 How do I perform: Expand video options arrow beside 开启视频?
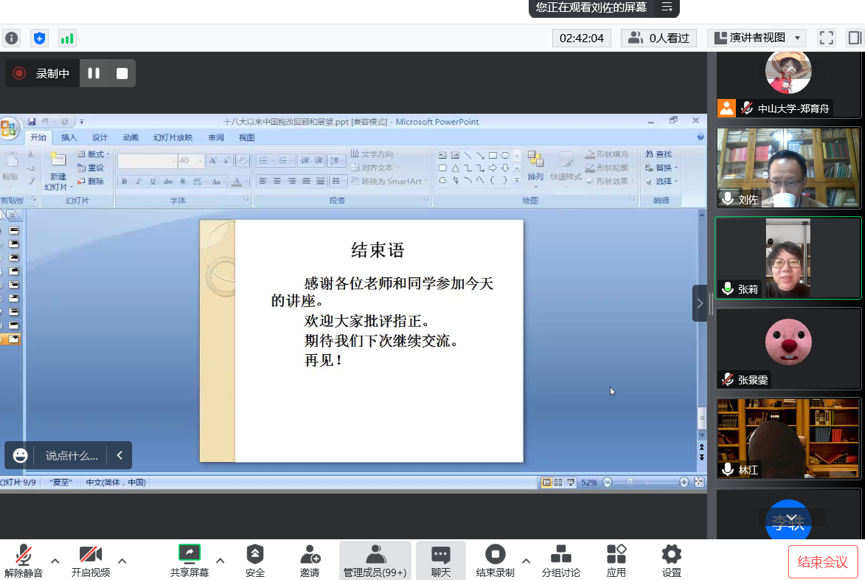pyautogui.click(x=122, y=561)
